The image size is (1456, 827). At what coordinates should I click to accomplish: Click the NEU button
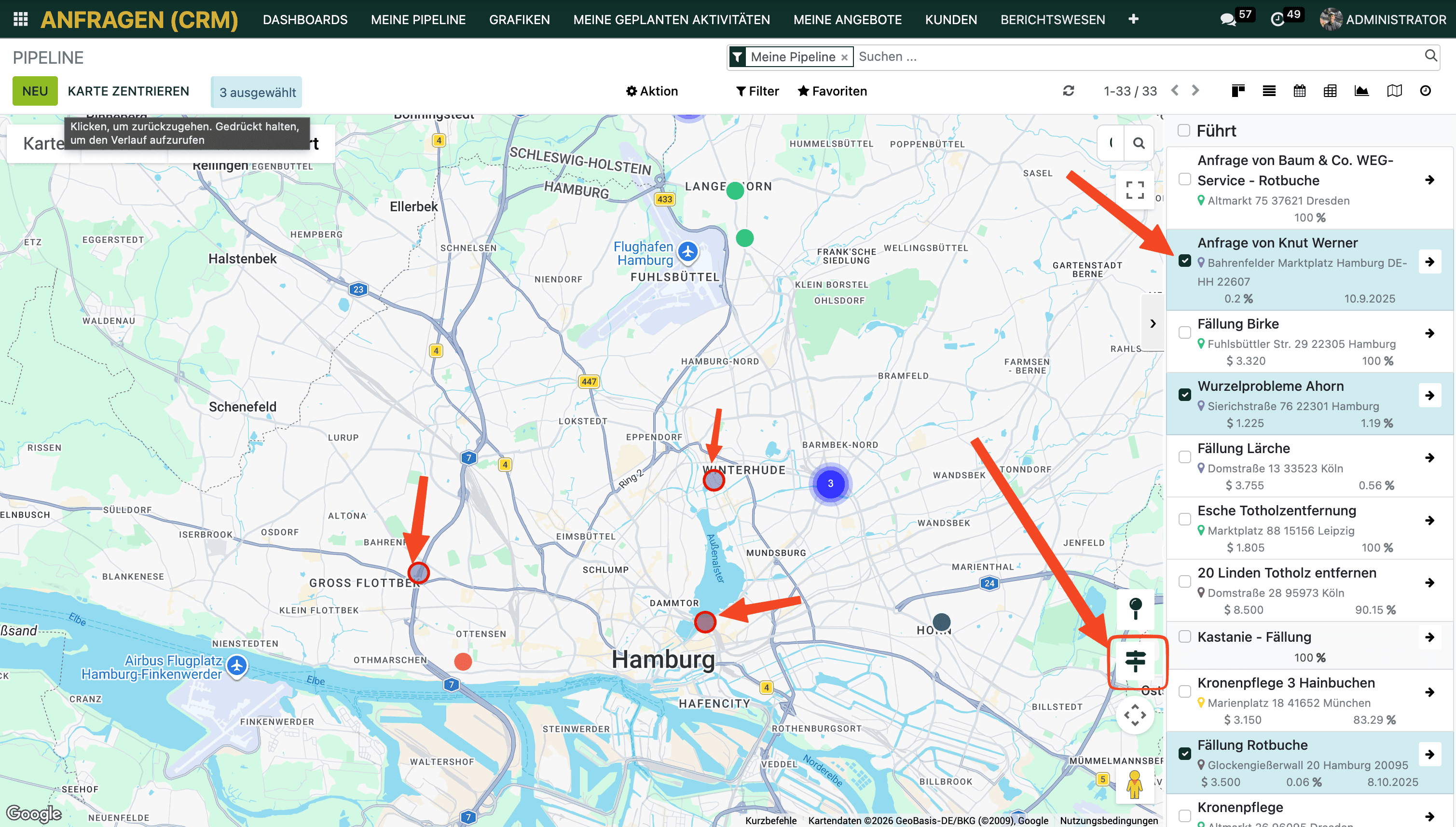tap(35, 92)
